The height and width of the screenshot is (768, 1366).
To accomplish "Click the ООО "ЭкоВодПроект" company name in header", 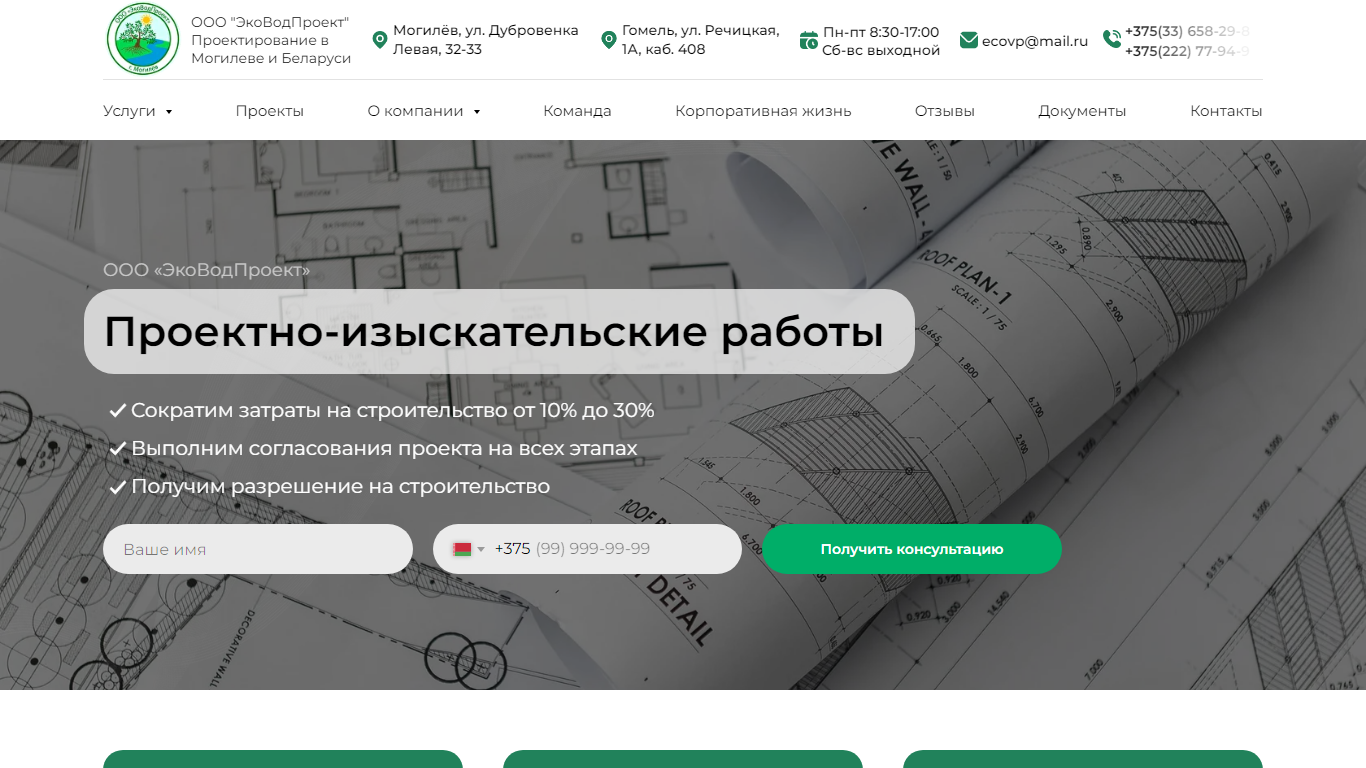I will click(x=270, y=22).
